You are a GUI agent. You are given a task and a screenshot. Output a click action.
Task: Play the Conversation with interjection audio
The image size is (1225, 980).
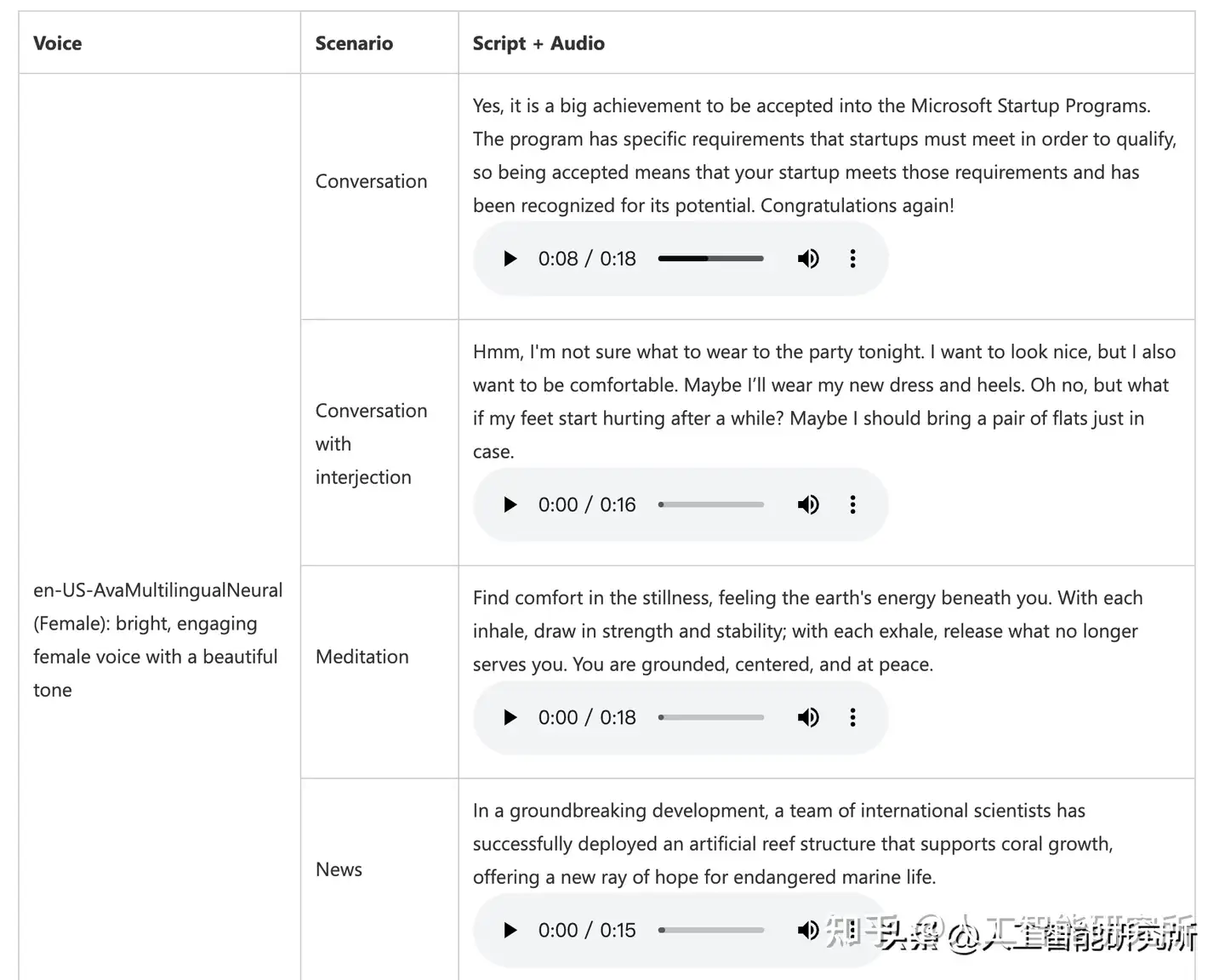(510, 504)
